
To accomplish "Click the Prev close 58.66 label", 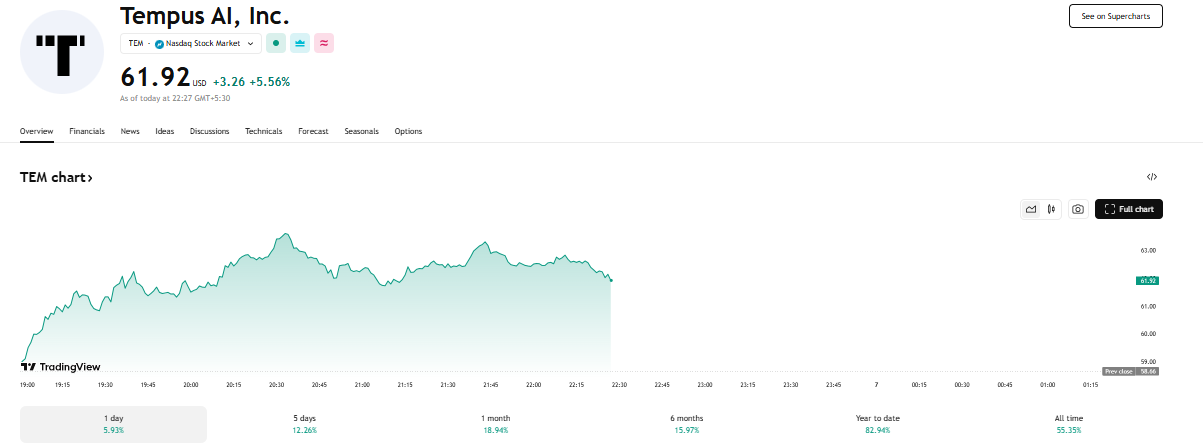I will tap(1130, 371).
